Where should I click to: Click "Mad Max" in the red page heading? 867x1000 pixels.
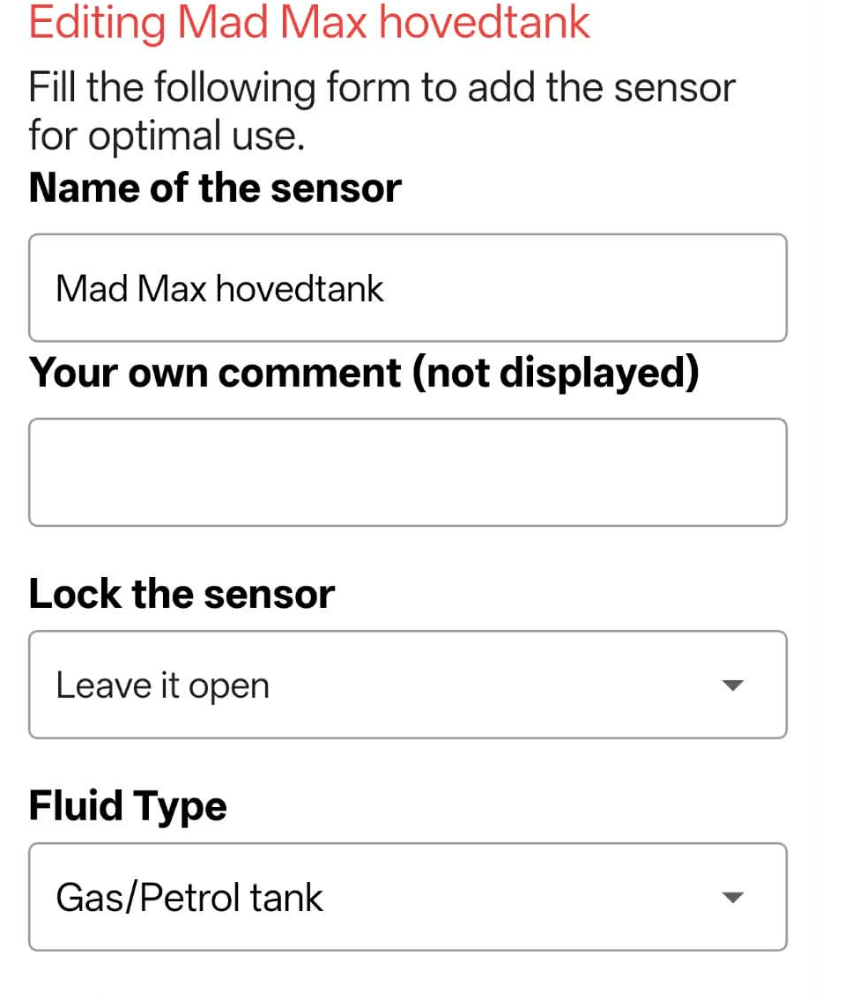point(273,22)
